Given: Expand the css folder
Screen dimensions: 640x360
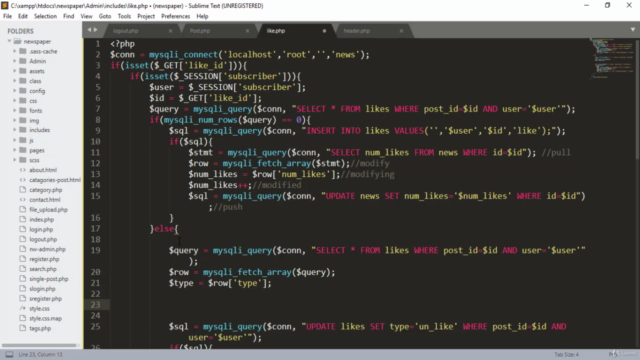Looking at the screenshot, I should [x=15, y=100].
